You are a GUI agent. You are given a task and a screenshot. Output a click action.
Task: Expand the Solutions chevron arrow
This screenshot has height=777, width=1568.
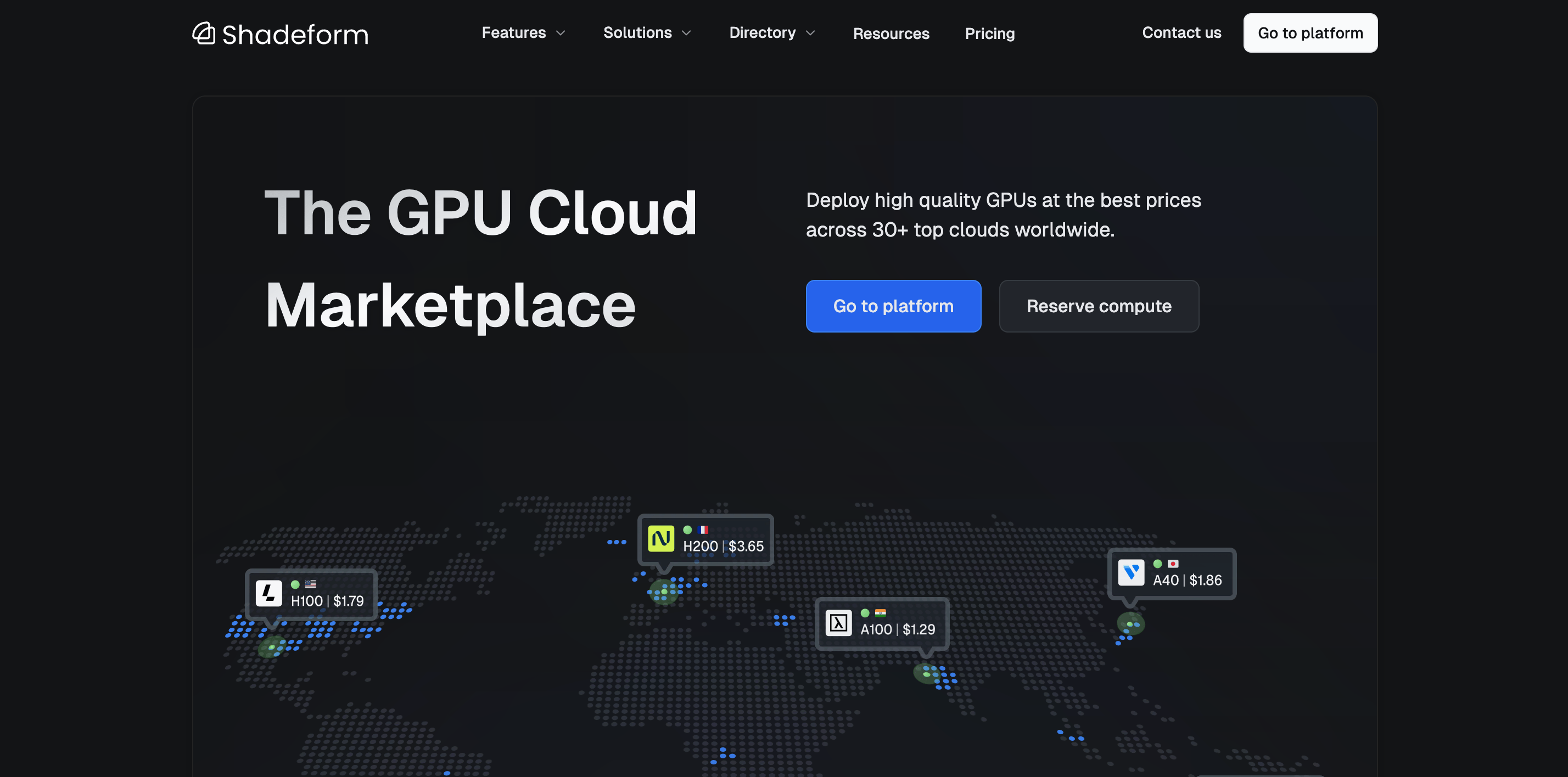687,33
